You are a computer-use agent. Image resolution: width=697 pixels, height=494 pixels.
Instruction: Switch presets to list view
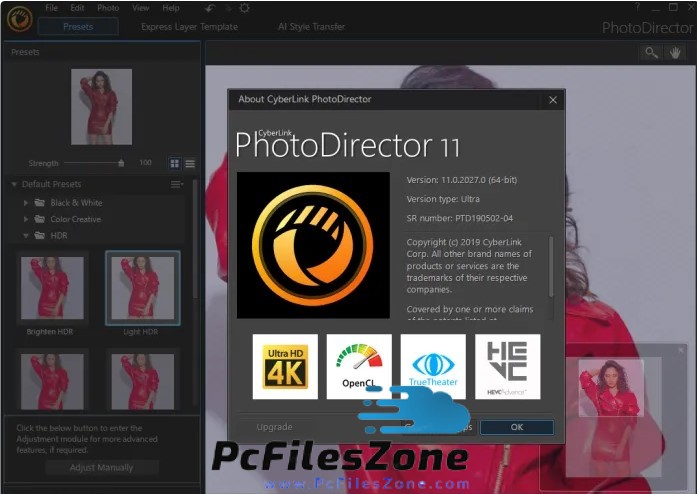[x=189, y=163]
